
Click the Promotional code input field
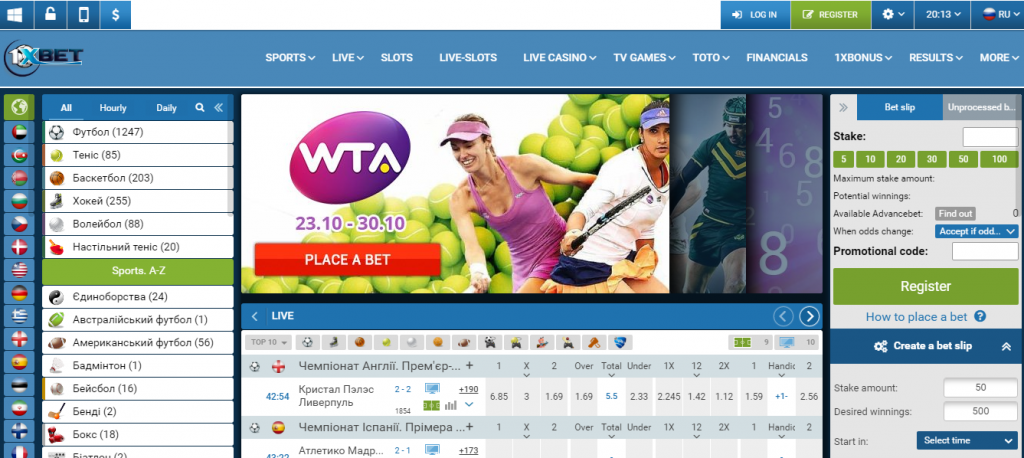984,251
